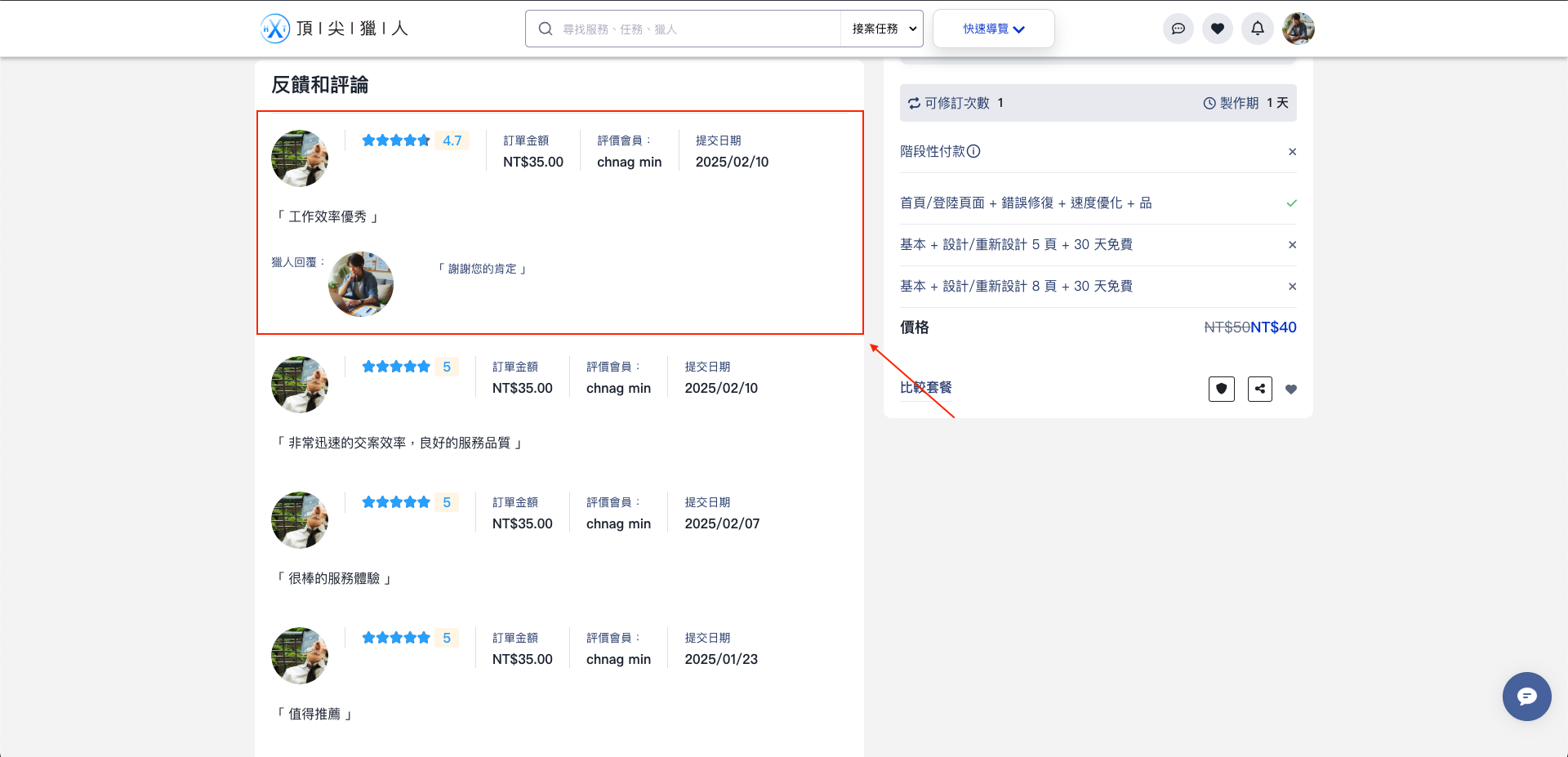Open favorites heart icon in header

[x=1218, y=28]
